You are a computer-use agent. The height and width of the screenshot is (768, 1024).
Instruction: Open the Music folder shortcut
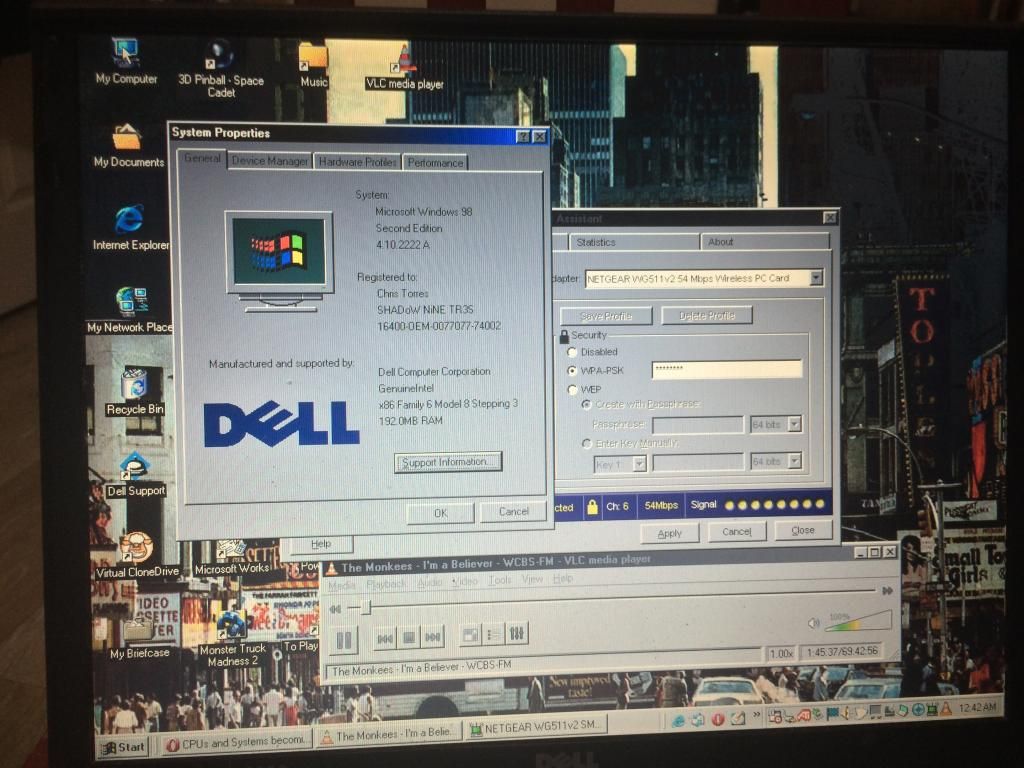pos(313,65)
